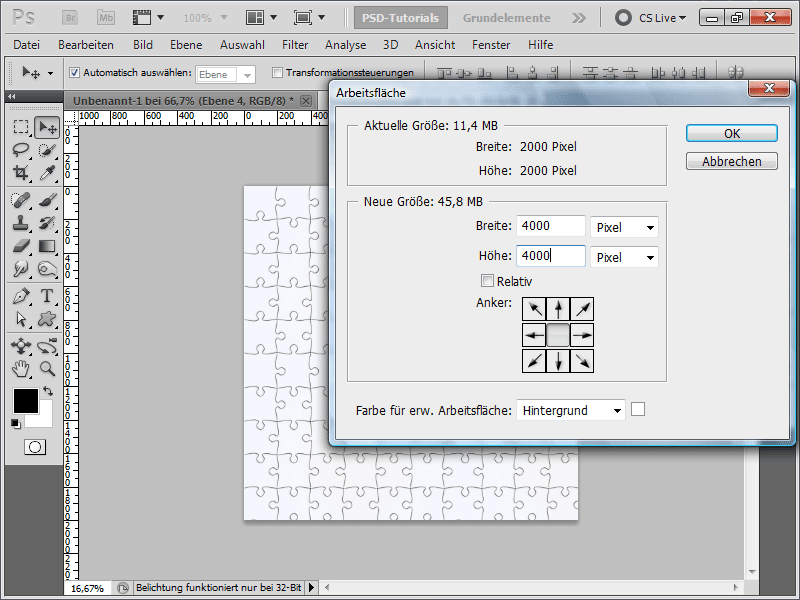Select the Rectangular Marquee tool
800x600 pixels.
pos(20,127)
